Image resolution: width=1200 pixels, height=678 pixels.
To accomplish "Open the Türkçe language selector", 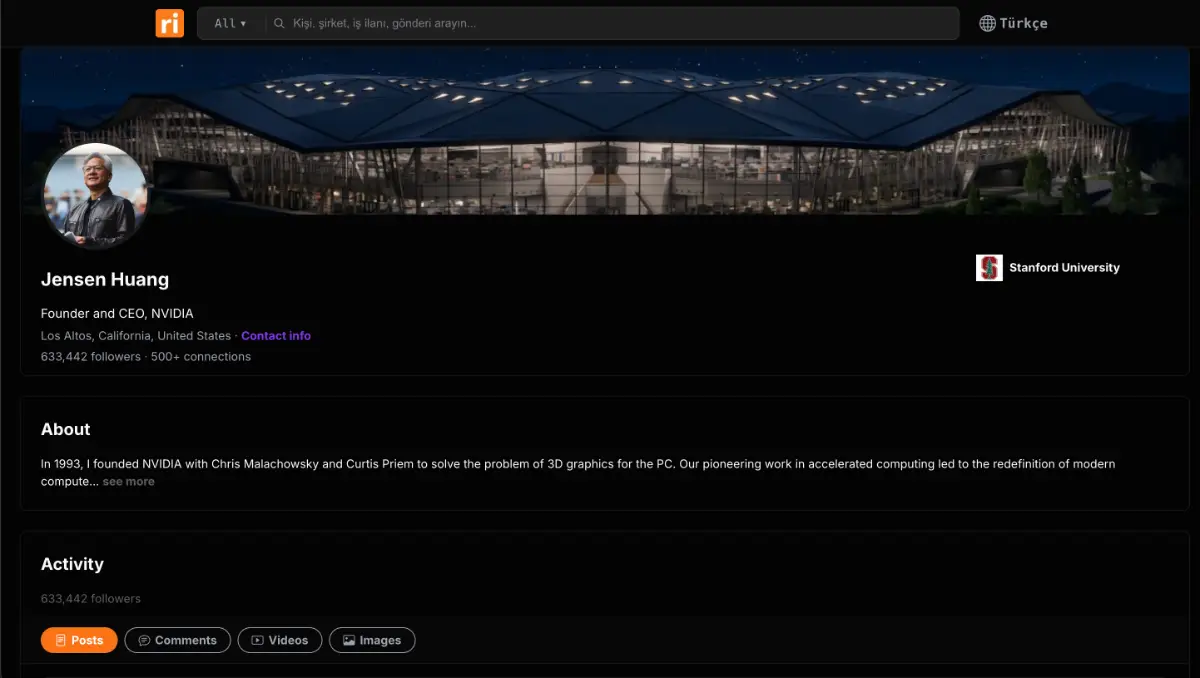I will 1013,23.
